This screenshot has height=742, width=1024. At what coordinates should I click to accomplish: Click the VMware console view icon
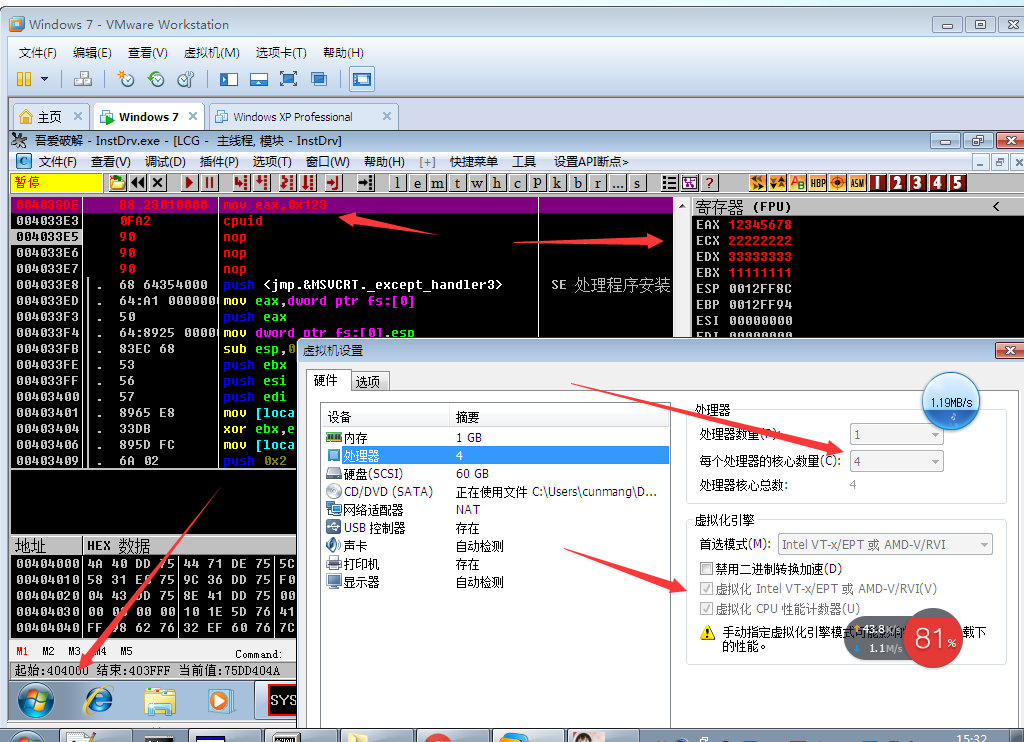point(362,79)
